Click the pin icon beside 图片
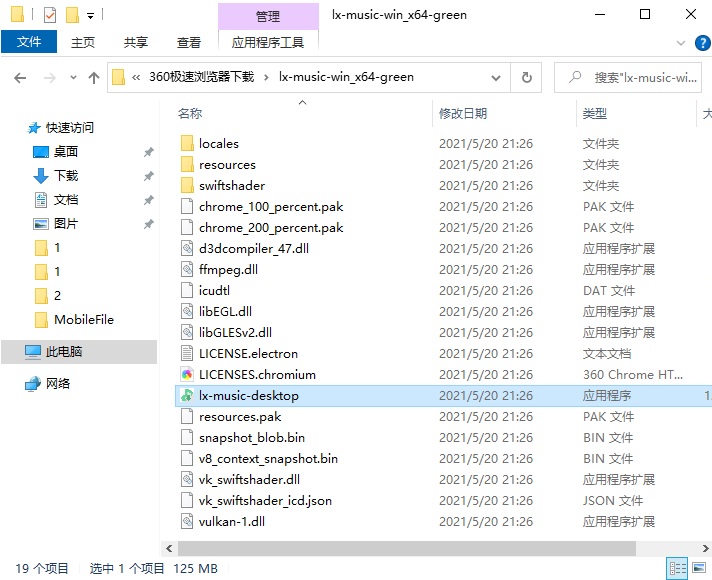The image size is (712, 580). (148, 224)
